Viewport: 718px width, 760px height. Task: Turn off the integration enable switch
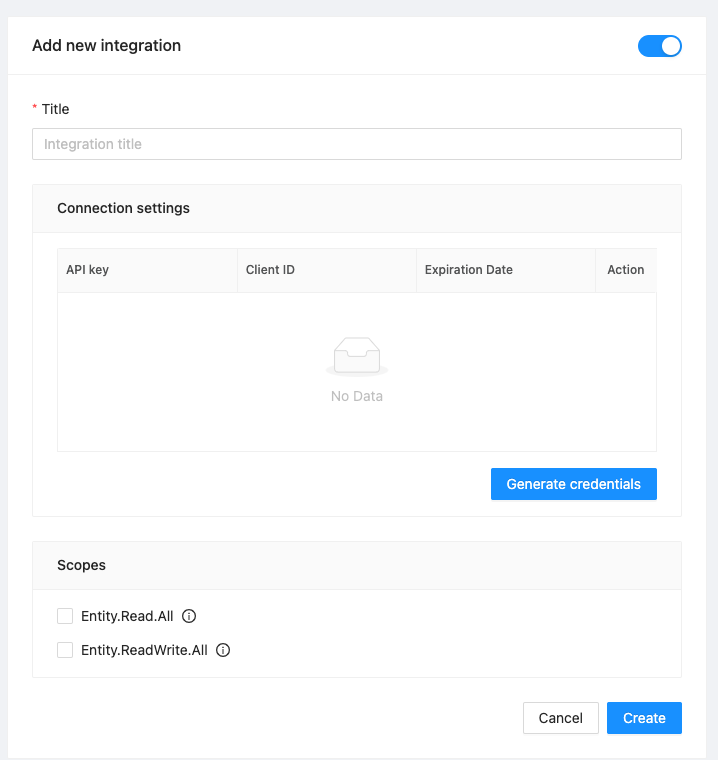coord(659,46)
